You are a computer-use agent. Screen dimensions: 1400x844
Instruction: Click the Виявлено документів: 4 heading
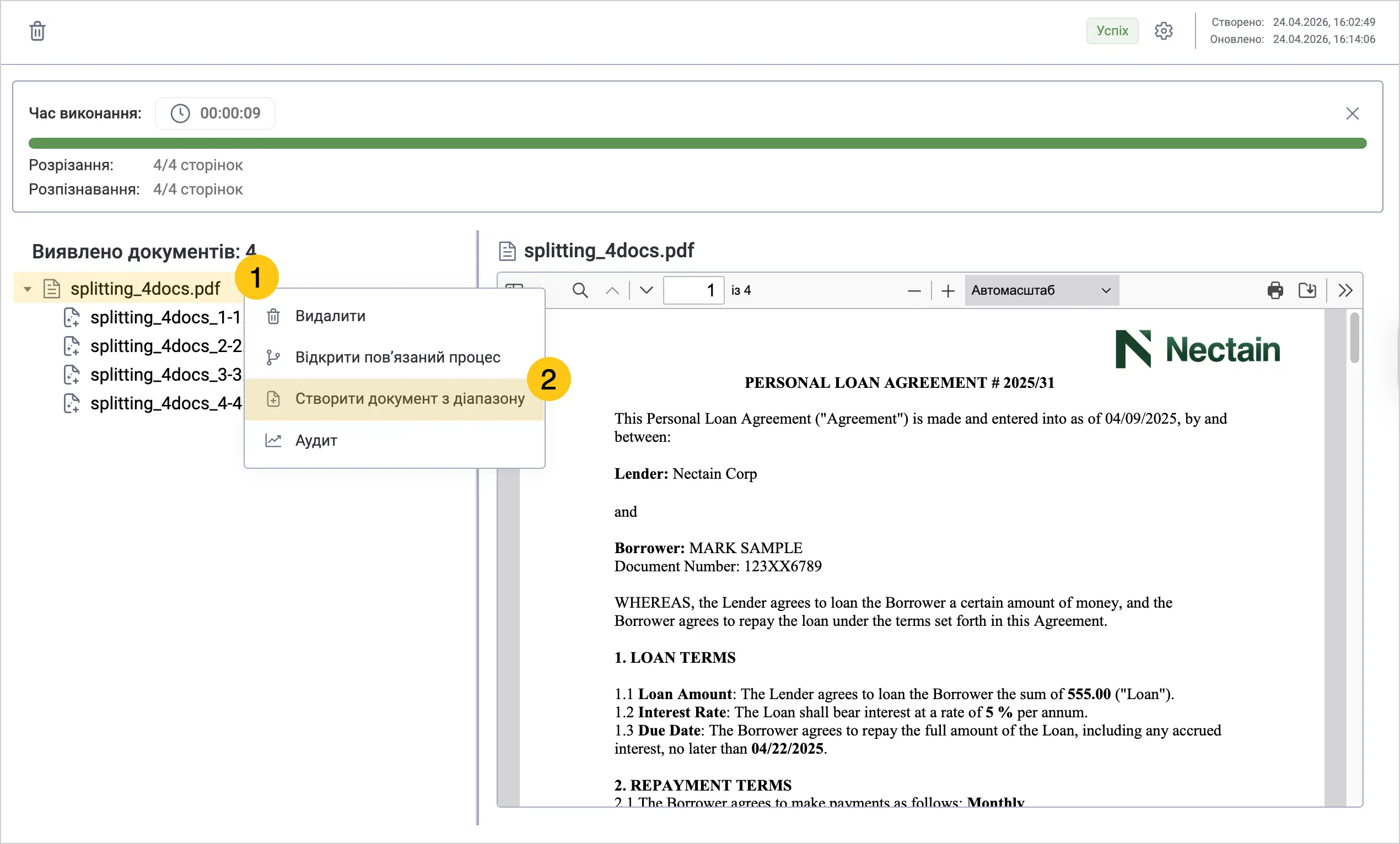point(144,251)
